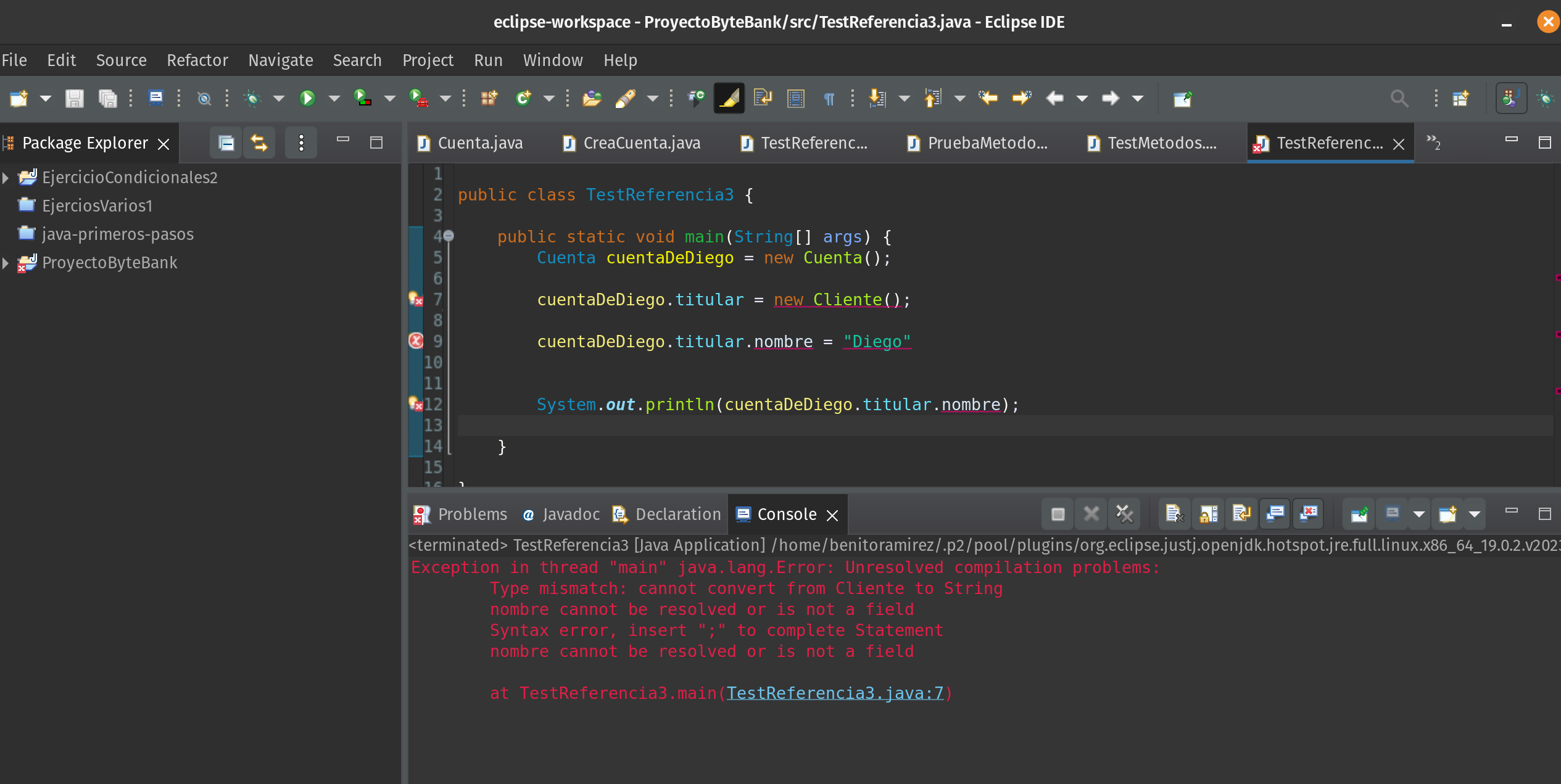The height and width of the screenshot is (784, 1561).
Task: Open Package Explorer view menu three dots
Action: click(x=301, y=143)
